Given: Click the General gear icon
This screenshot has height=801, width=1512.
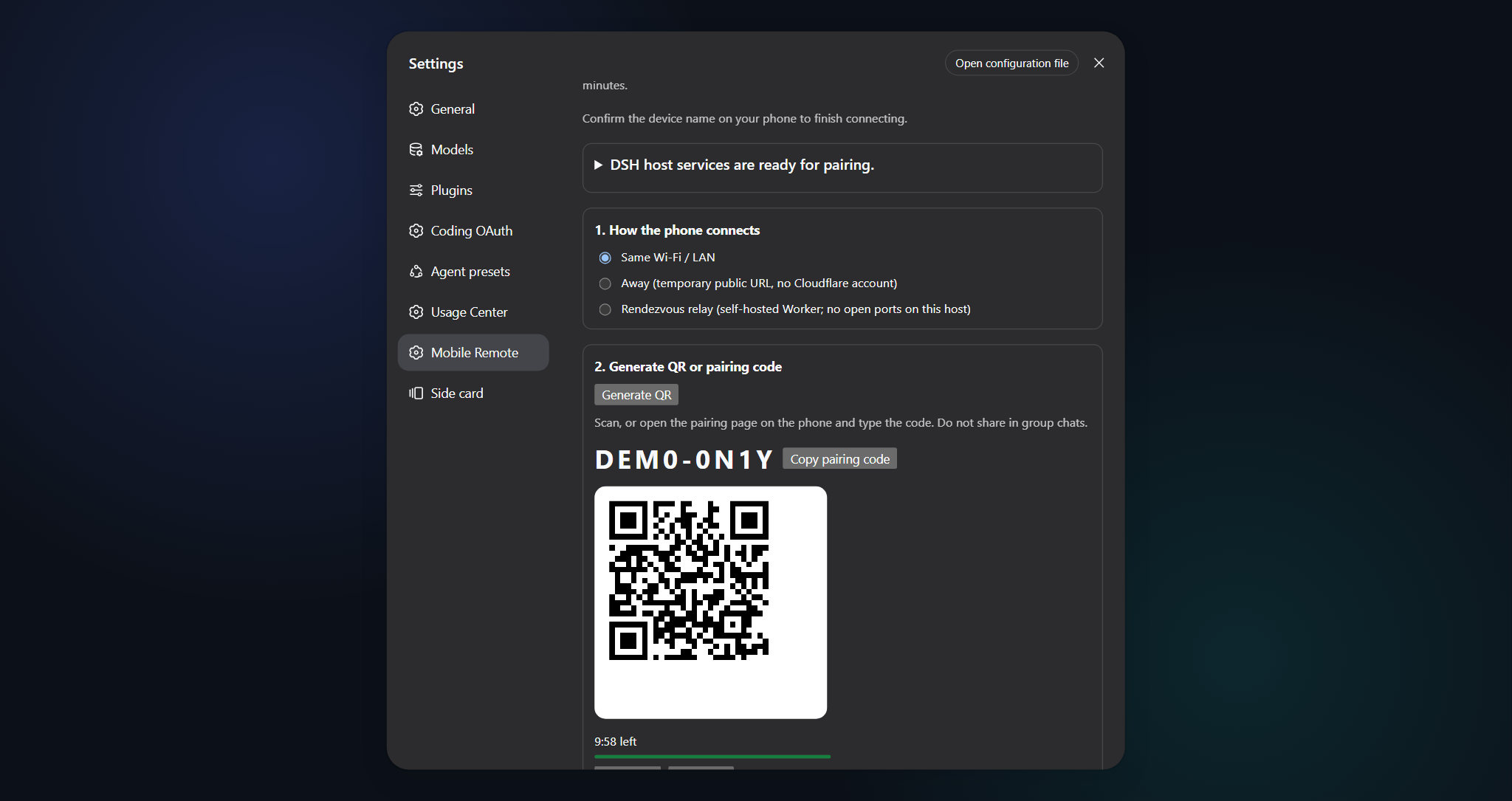Looking at the screenshot, I should 416,109.
